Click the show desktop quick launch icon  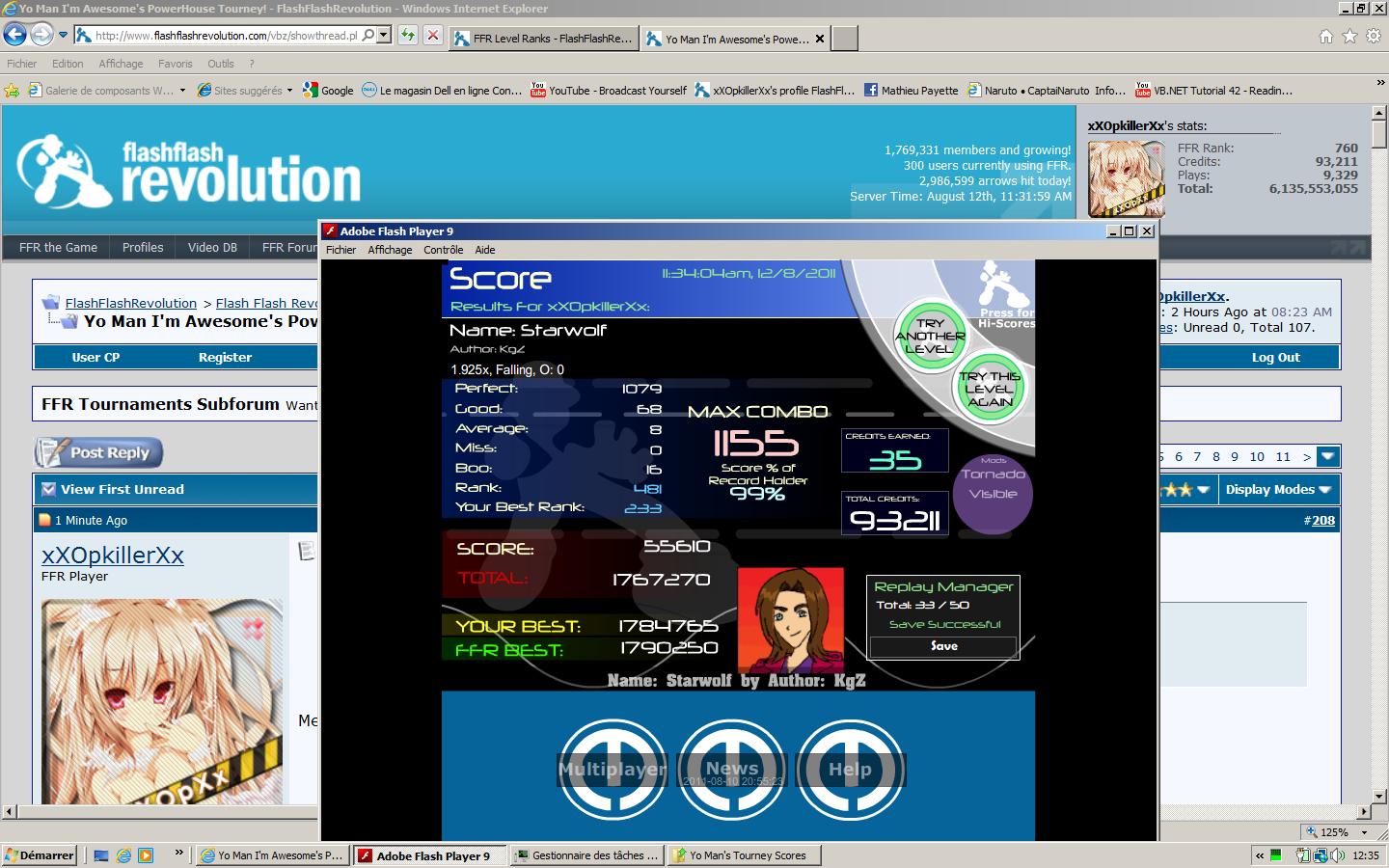coord(101,855)
